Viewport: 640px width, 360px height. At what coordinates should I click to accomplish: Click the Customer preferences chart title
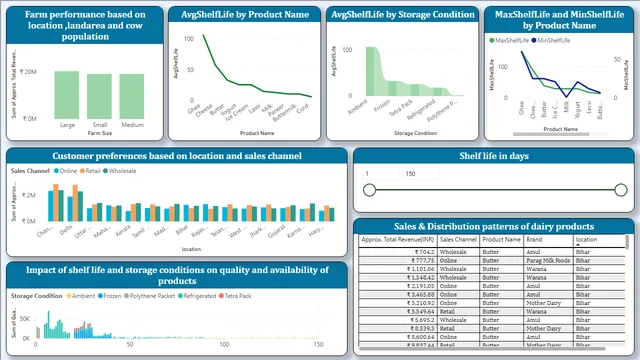click(x=177, y=156)
